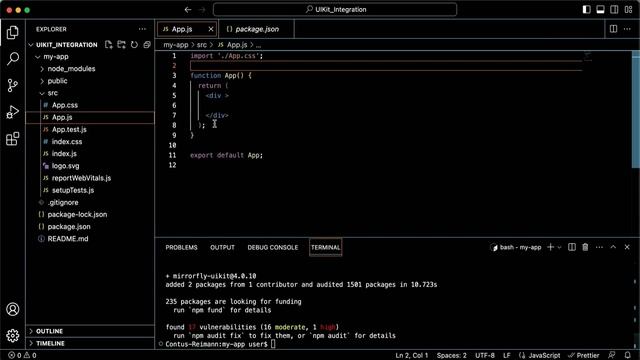Toggle the secondary side bar visibility
640x360 pixels.
pos(614,9)
